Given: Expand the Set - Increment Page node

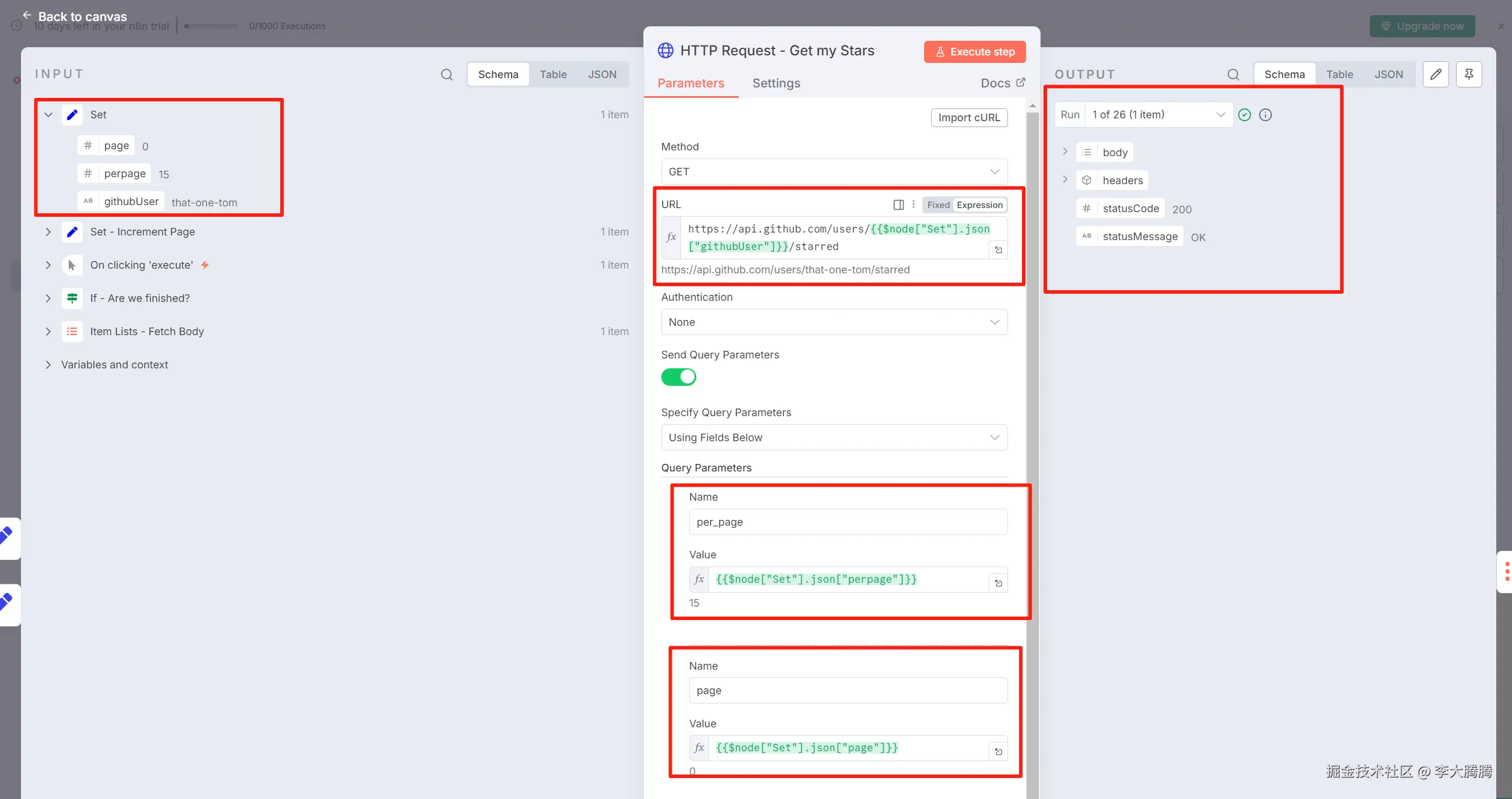Looking at the screenshot, I should point(48,232).
